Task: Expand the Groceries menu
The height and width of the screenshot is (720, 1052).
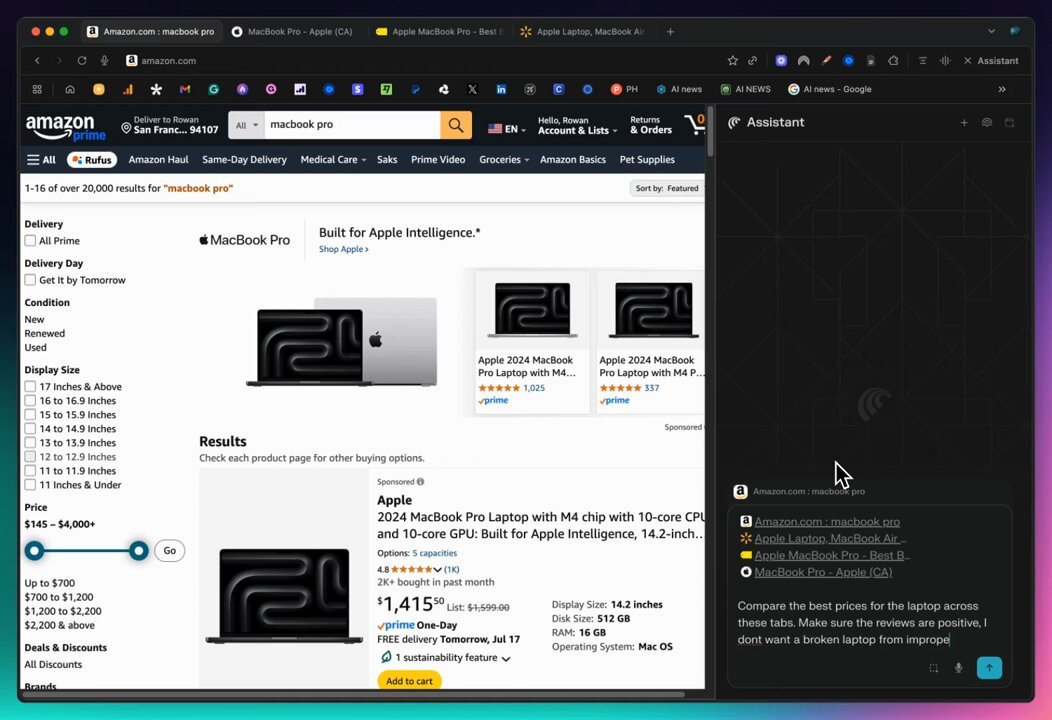Action: click(504, 160)
